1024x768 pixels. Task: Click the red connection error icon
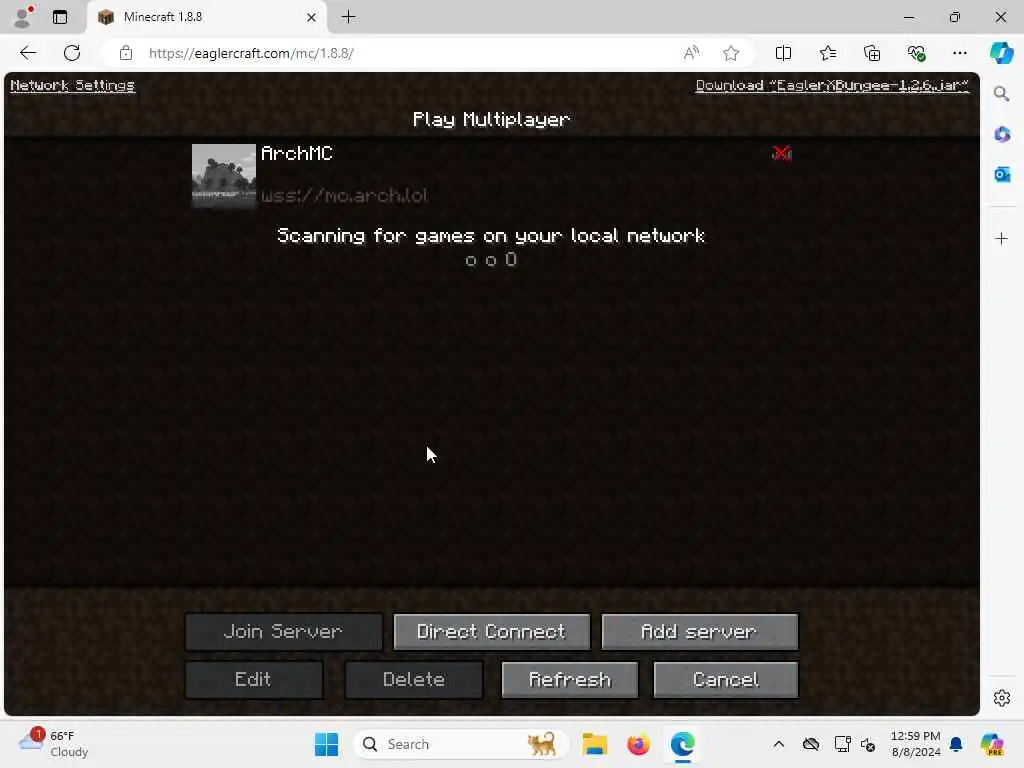(782, 153)
